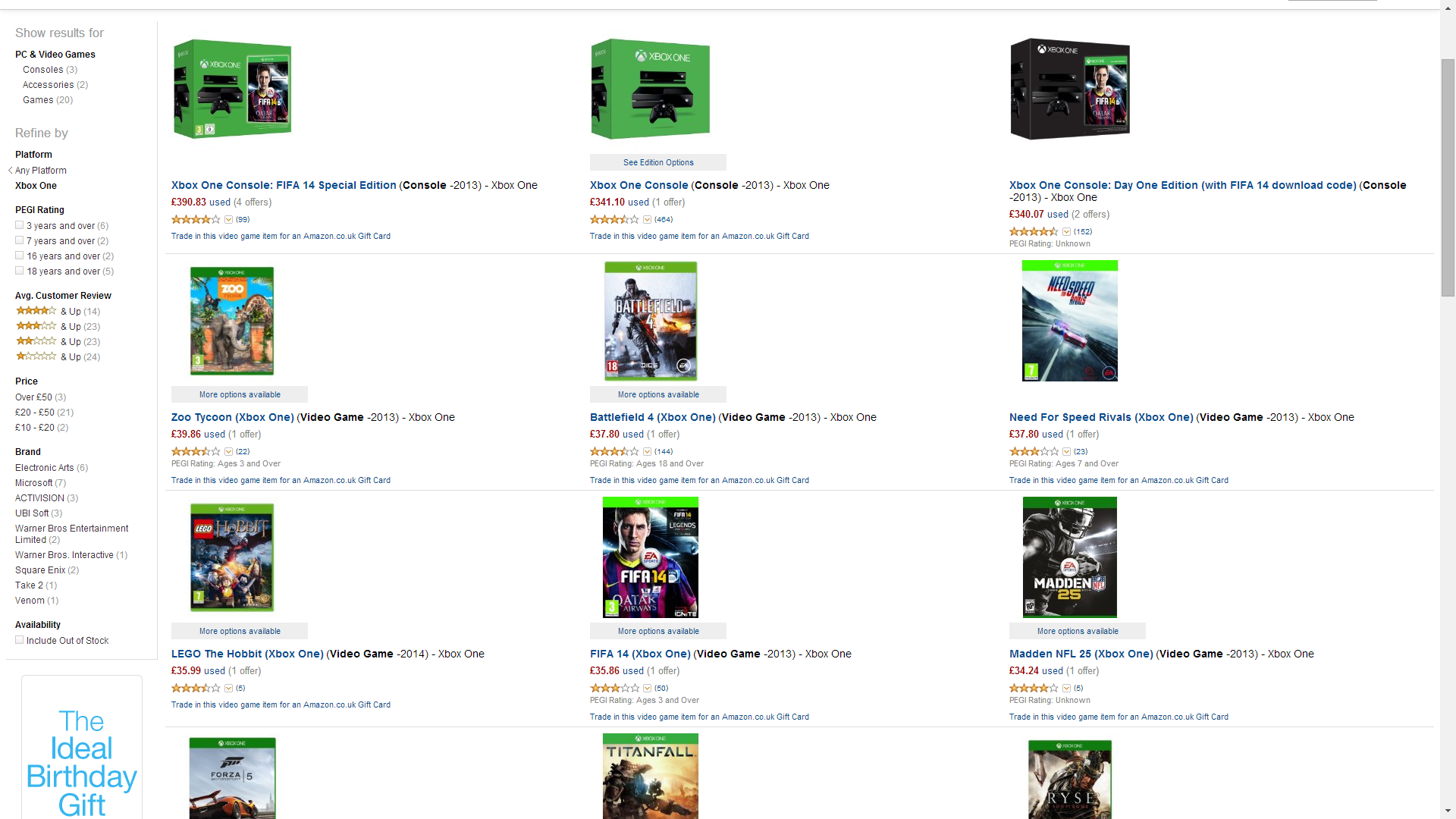Click star rating of Zoo Tycoon

[x=196, y=451]
